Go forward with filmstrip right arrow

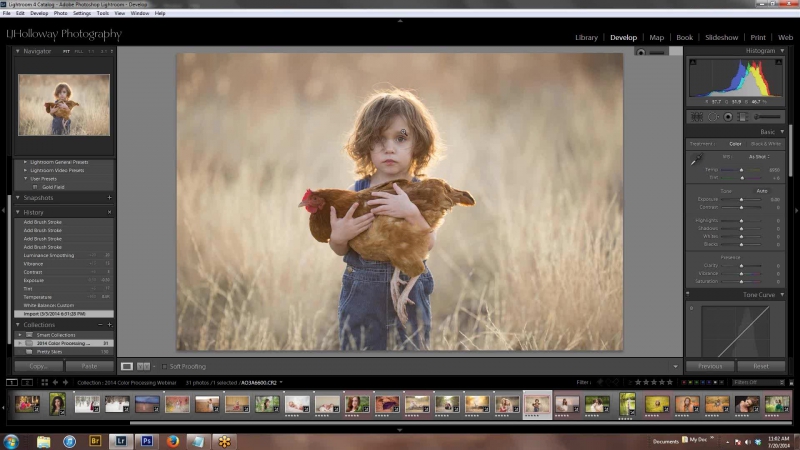pyautogui.click(x=65, y=382)
